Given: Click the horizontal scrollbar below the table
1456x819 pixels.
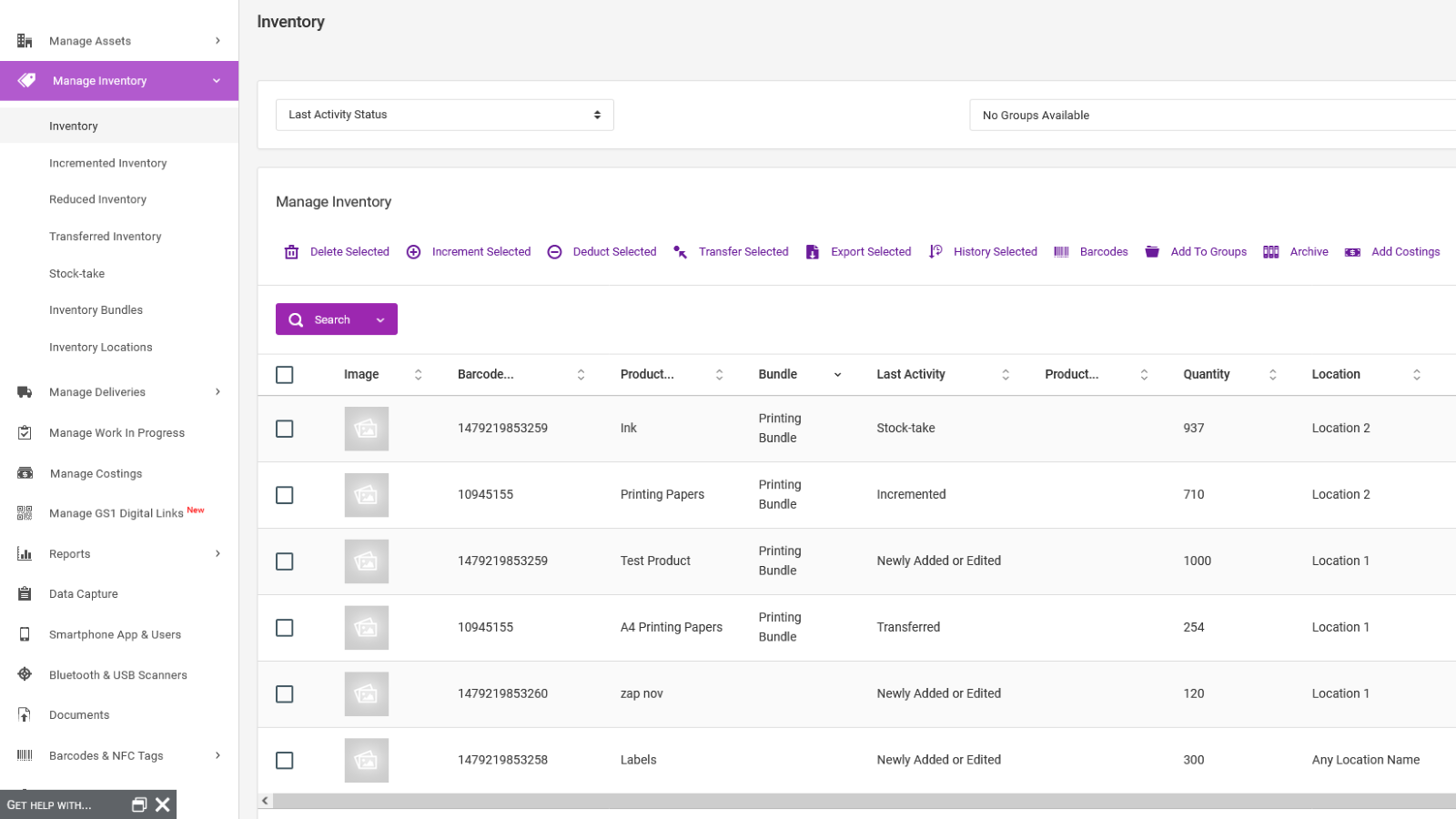Looking at the screenshot, I should tap(864, 801).
